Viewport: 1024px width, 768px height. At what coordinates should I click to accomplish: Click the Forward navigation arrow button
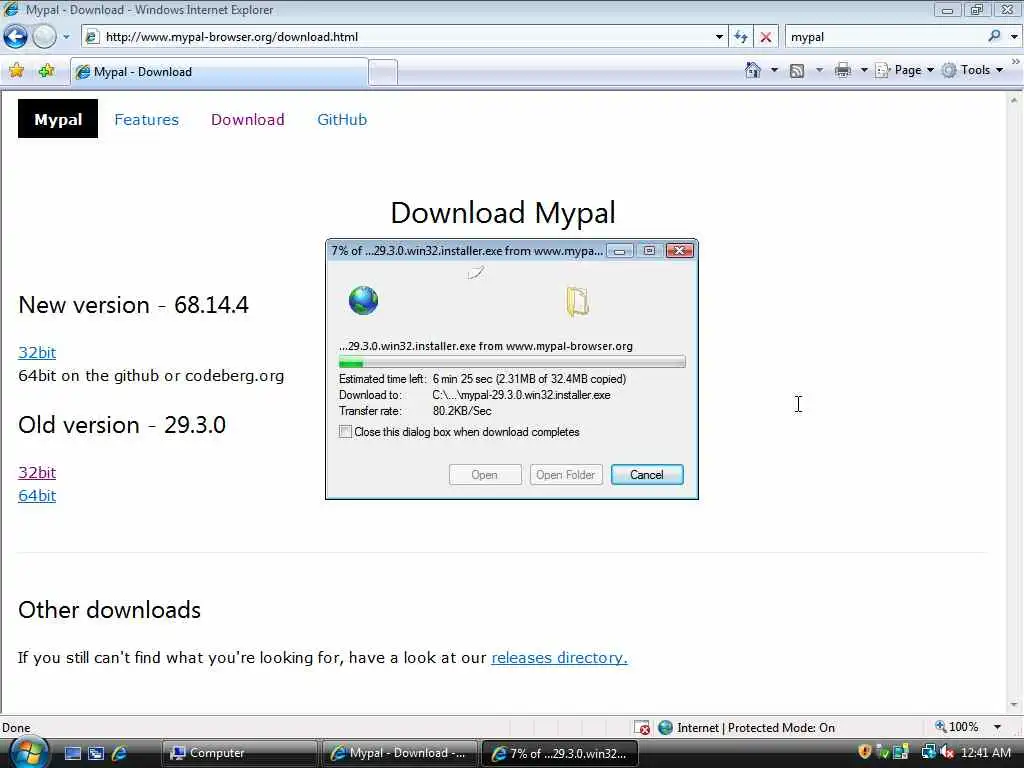(x=44, y=37)
